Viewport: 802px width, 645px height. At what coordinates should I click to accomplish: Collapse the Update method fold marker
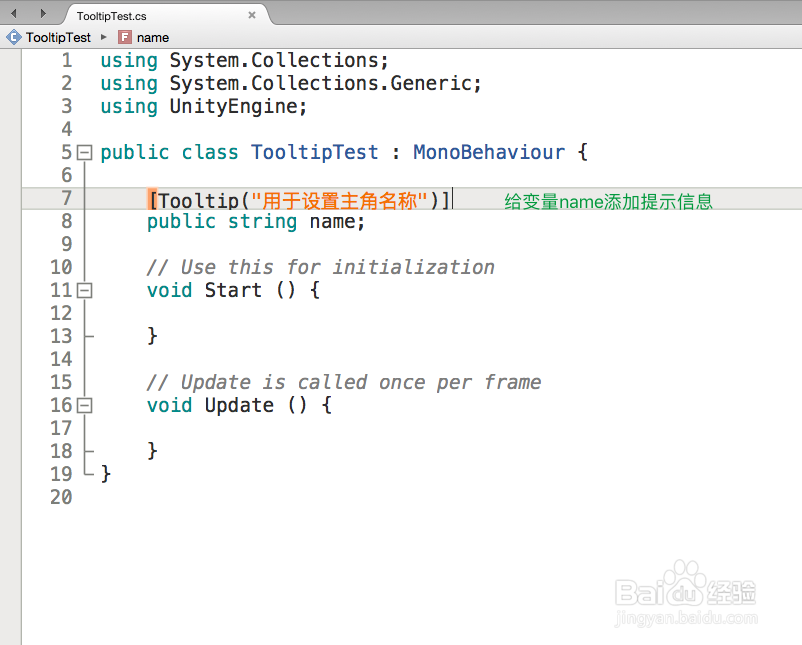click(84, 405)
